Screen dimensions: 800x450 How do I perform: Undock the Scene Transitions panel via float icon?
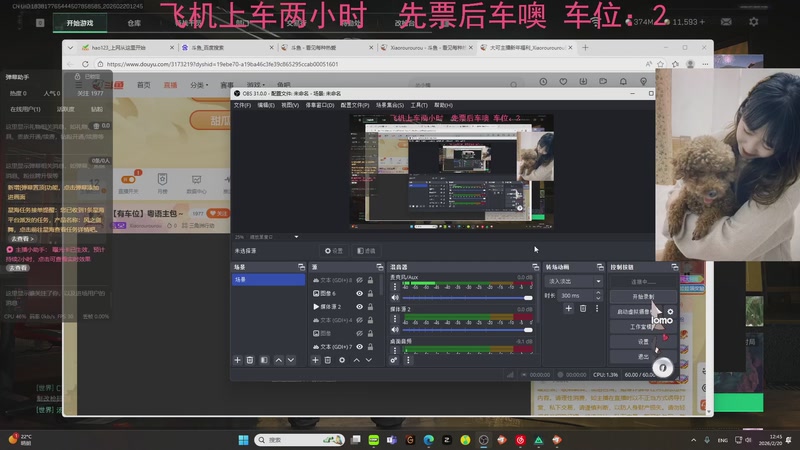600,267
